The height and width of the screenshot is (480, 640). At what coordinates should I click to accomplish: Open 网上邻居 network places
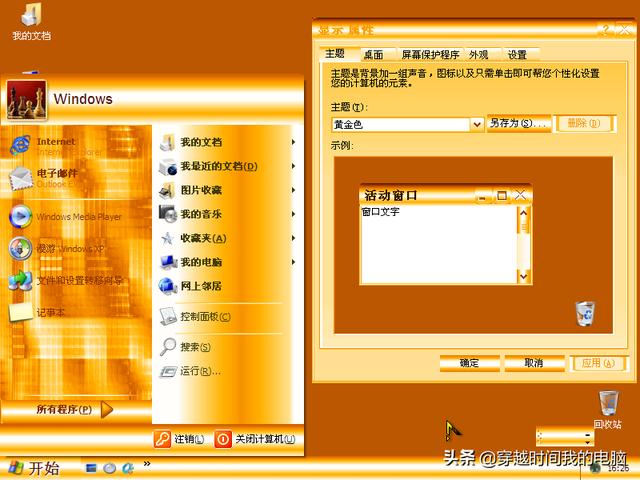(x=227, y=286)
